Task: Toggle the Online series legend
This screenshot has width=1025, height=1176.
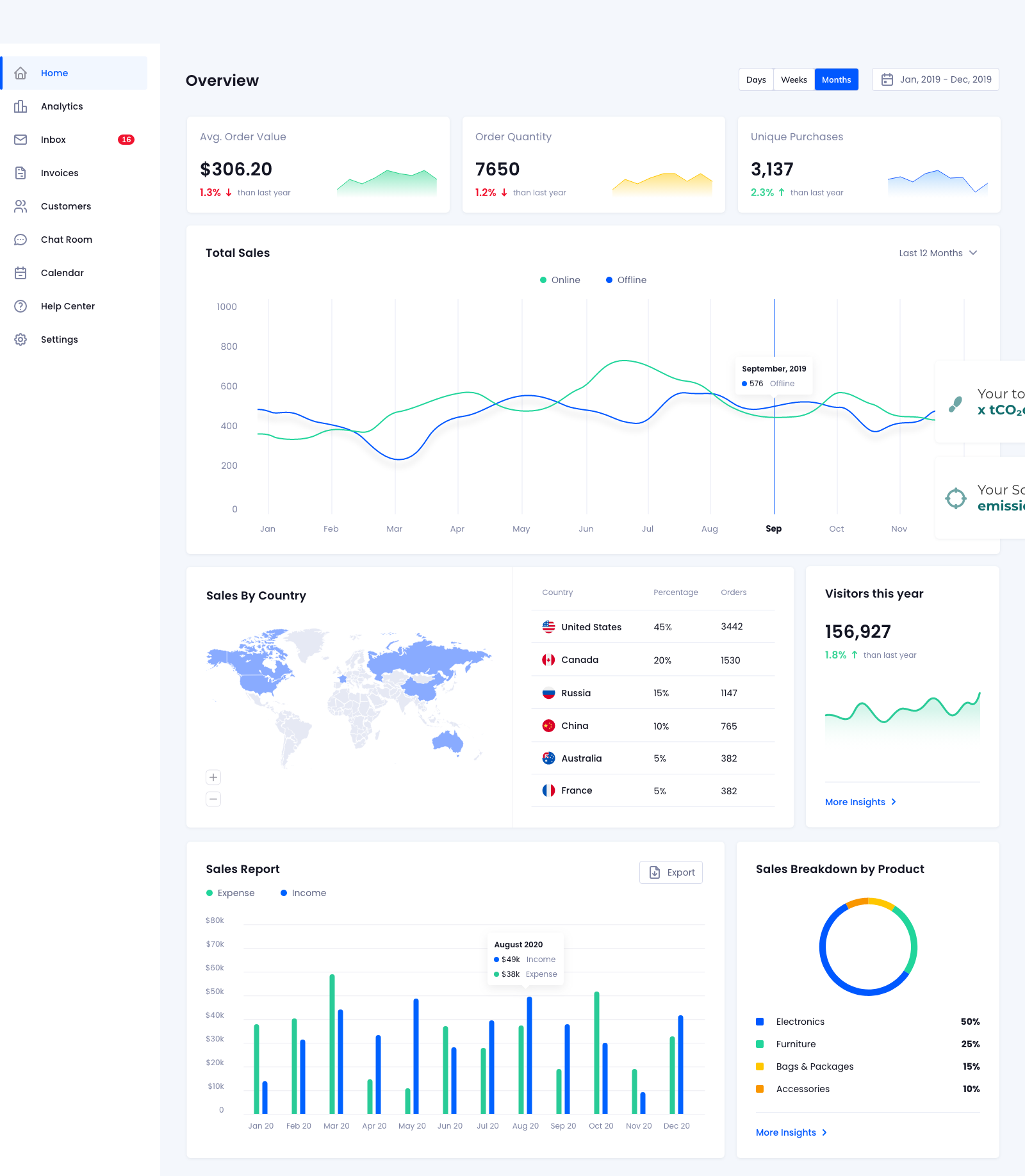Action: click(560, 280)
